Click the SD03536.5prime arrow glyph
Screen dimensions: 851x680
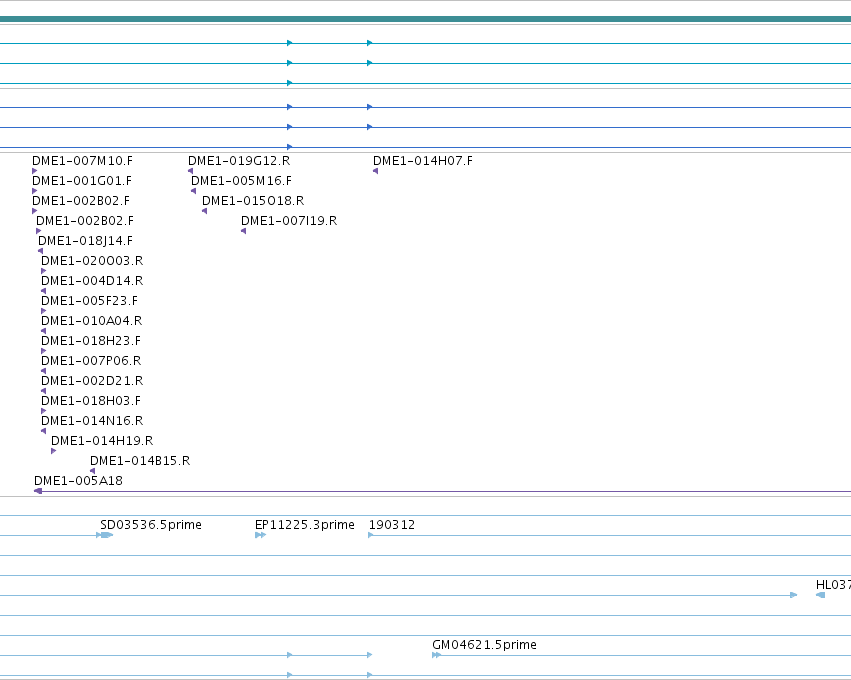click(x=105, y=535)
